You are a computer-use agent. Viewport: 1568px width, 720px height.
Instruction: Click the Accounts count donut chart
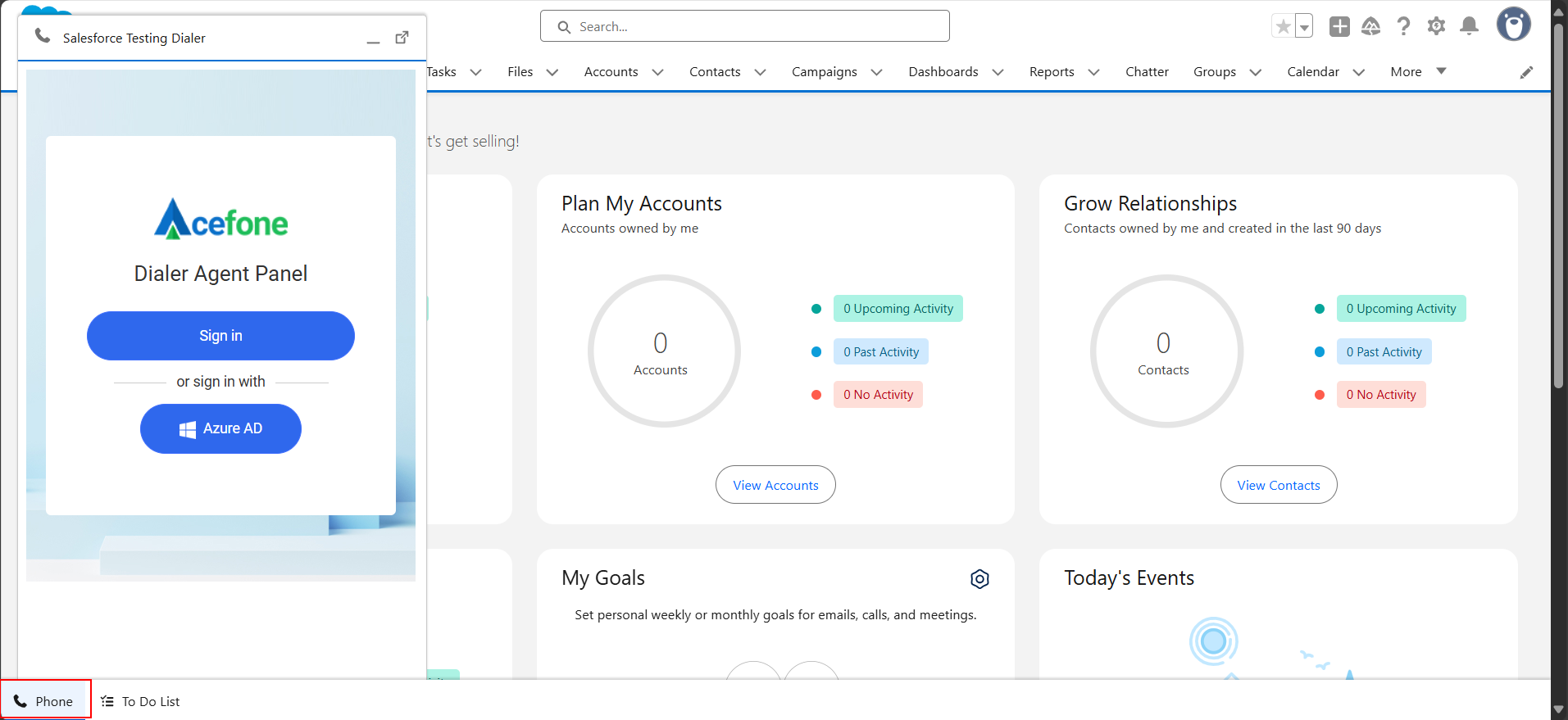click(x=664, y=351)
